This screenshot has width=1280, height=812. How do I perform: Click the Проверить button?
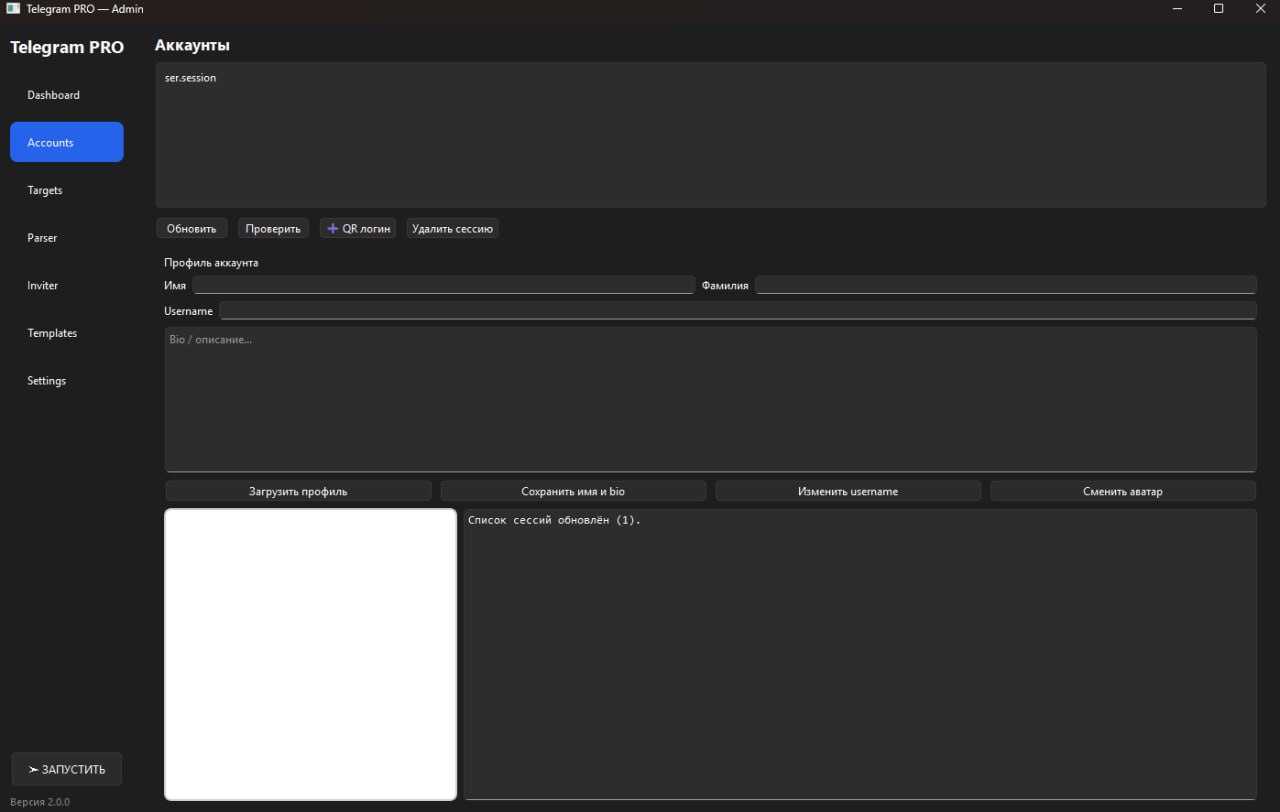point(273,228)
